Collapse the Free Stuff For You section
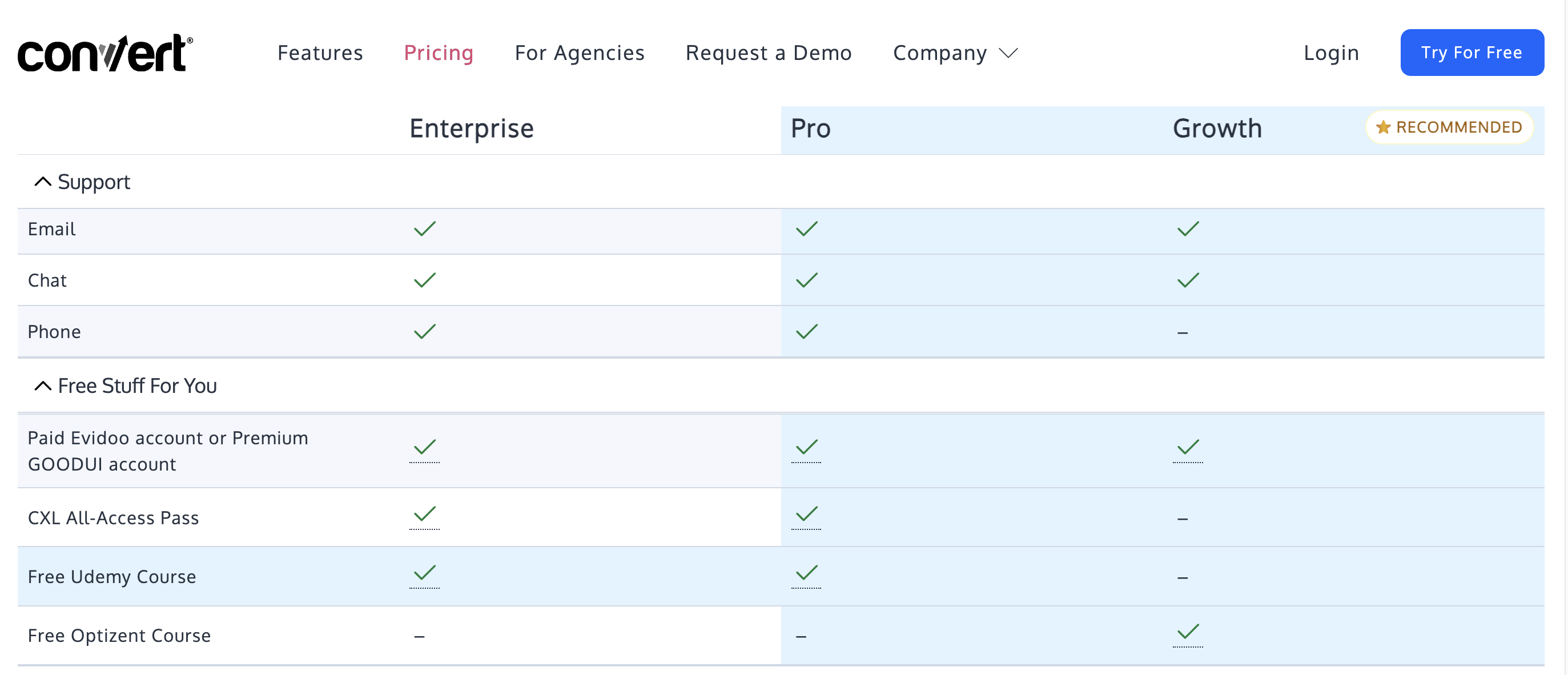1568x675 pixels. [x=43, y=386]
